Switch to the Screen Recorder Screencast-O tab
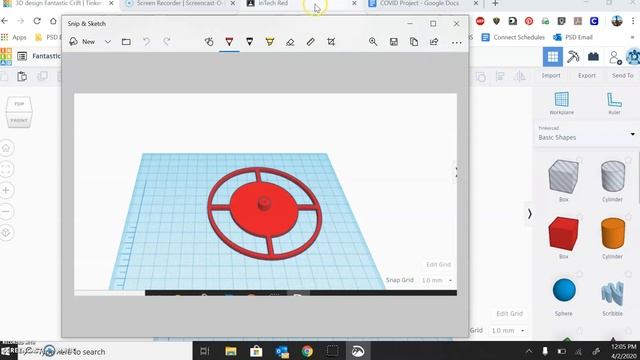Image resolution: width=640 pixels, height=360 pixels. tap(180, 3)
